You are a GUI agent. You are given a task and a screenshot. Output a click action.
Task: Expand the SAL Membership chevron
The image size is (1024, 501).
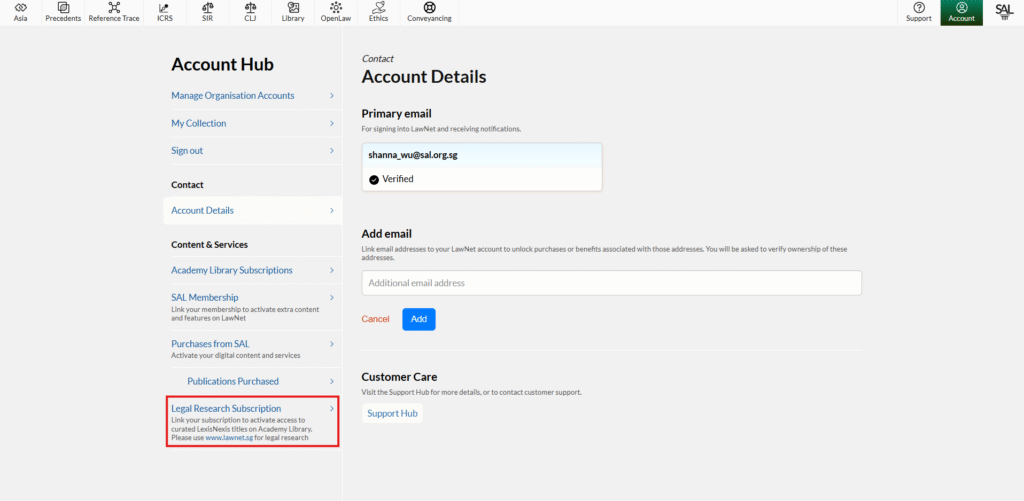[x=332, y=298]
